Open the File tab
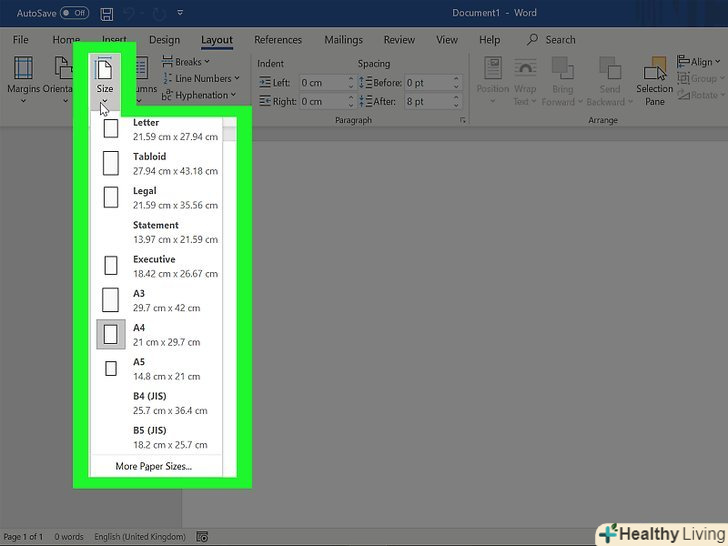The image size is (728, 546). click(x=20, y=40)
